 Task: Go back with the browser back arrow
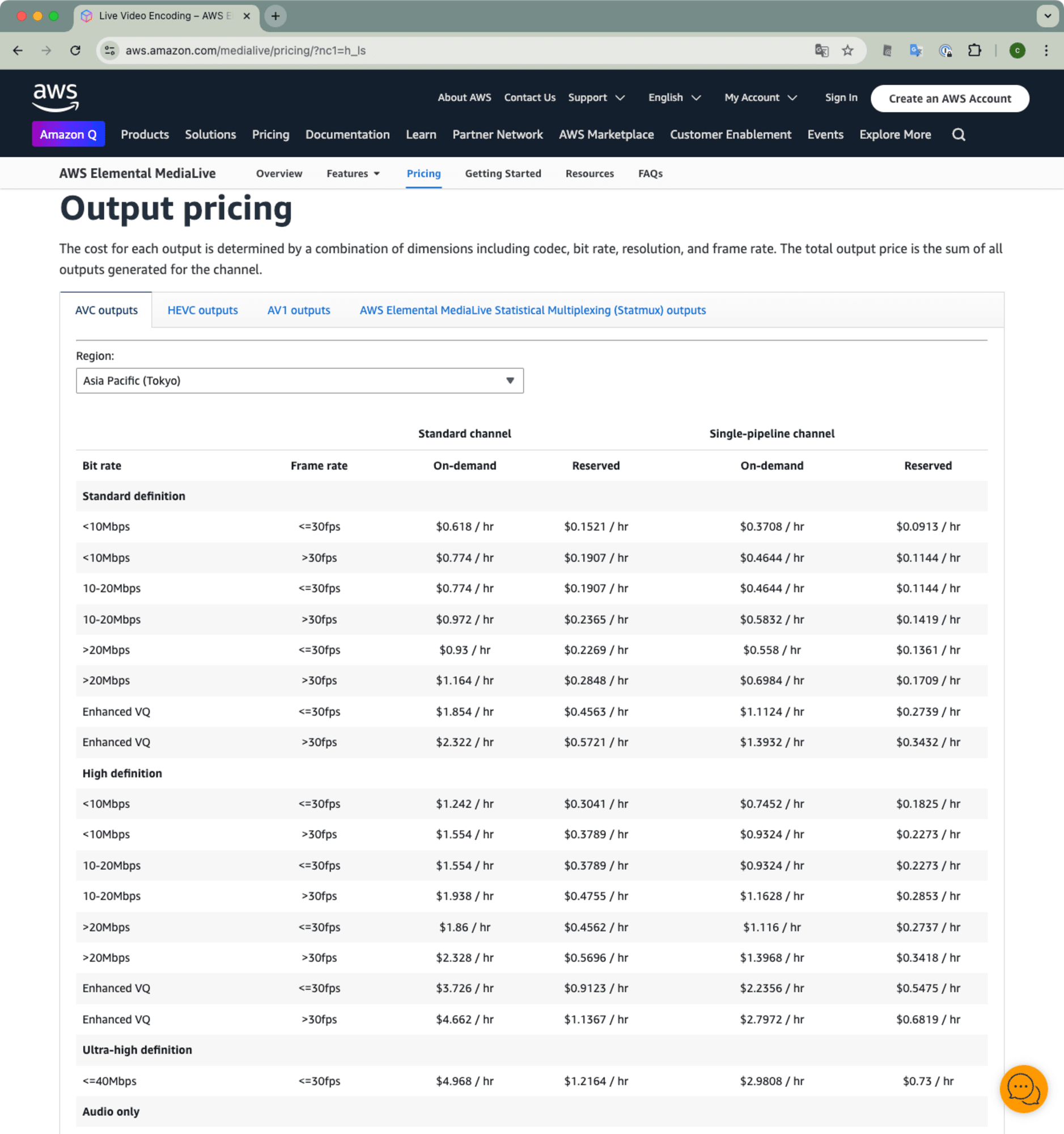[x=18, y=51]
